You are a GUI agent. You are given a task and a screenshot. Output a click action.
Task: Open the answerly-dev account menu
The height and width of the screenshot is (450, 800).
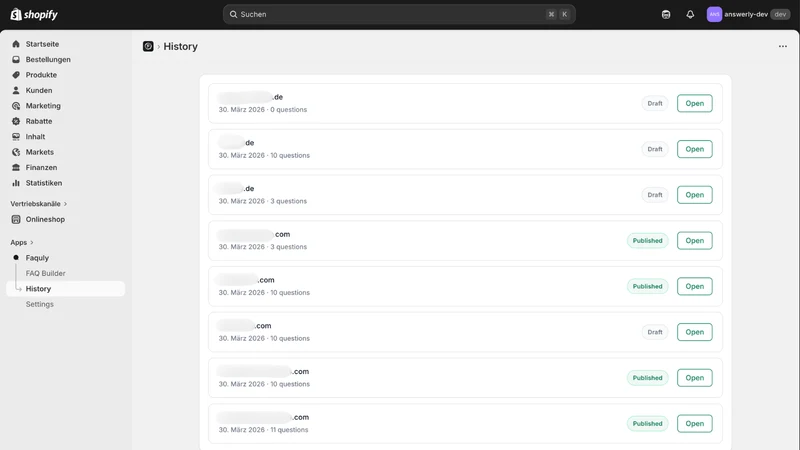(748, 14)
